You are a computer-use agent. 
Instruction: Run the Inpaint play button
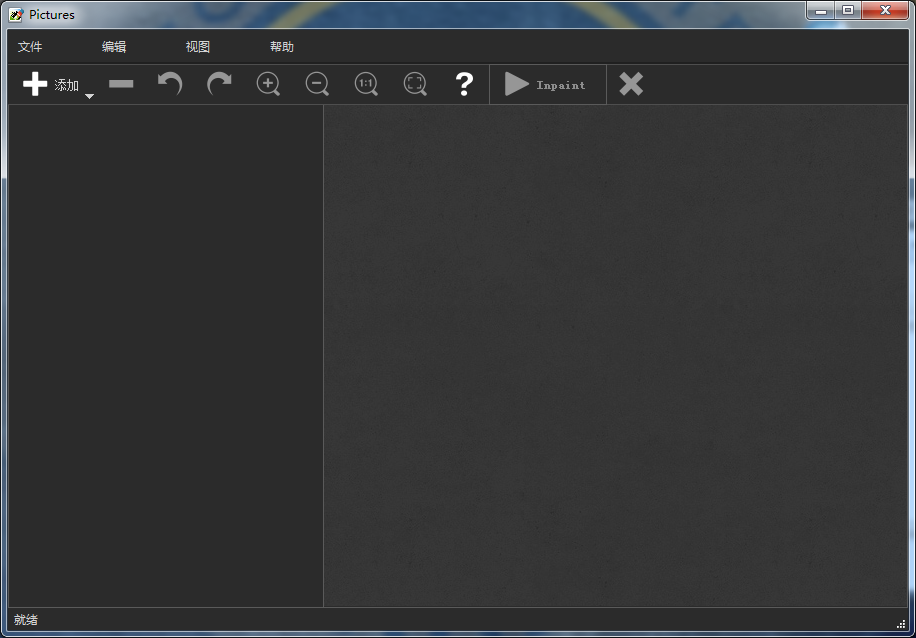click(x=547, y=85)
